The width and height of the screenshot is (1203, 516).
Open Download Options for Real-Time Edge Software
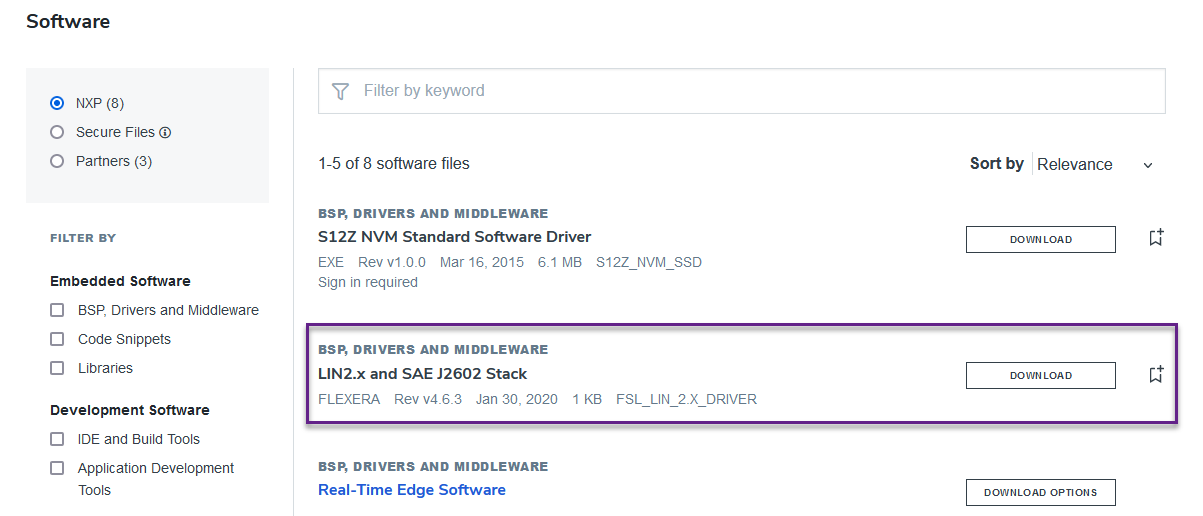1040,492
